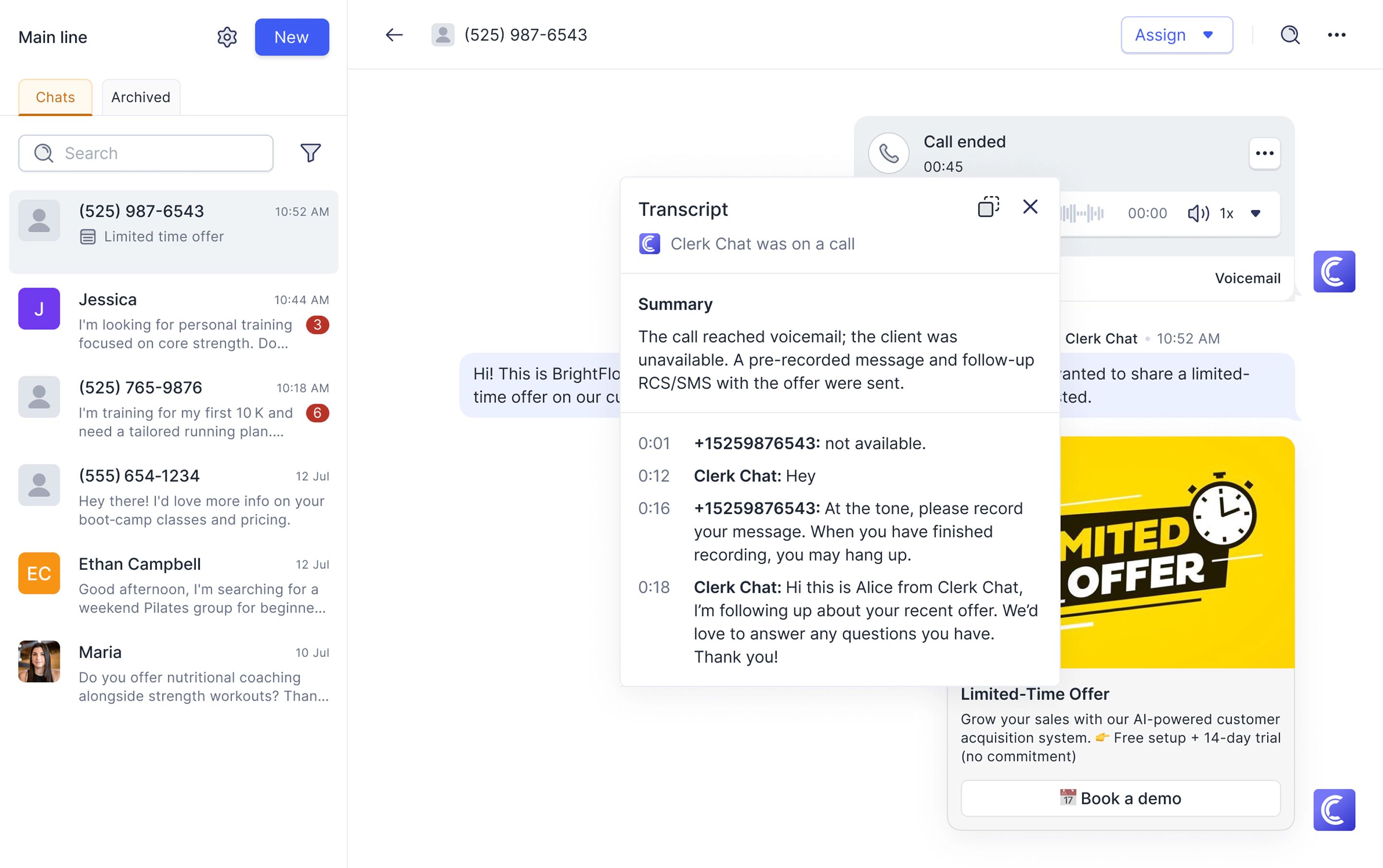
Task: Click inside the Search field
Action: click(x=145, y=153)
